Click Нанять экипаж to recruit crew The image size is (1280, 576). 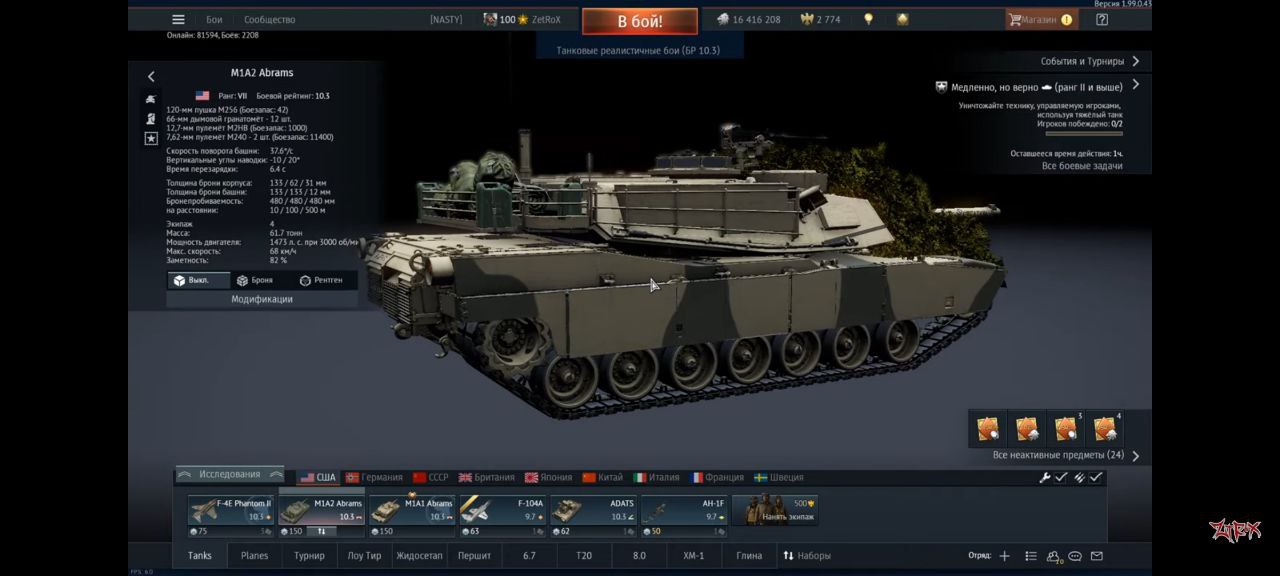775,511
